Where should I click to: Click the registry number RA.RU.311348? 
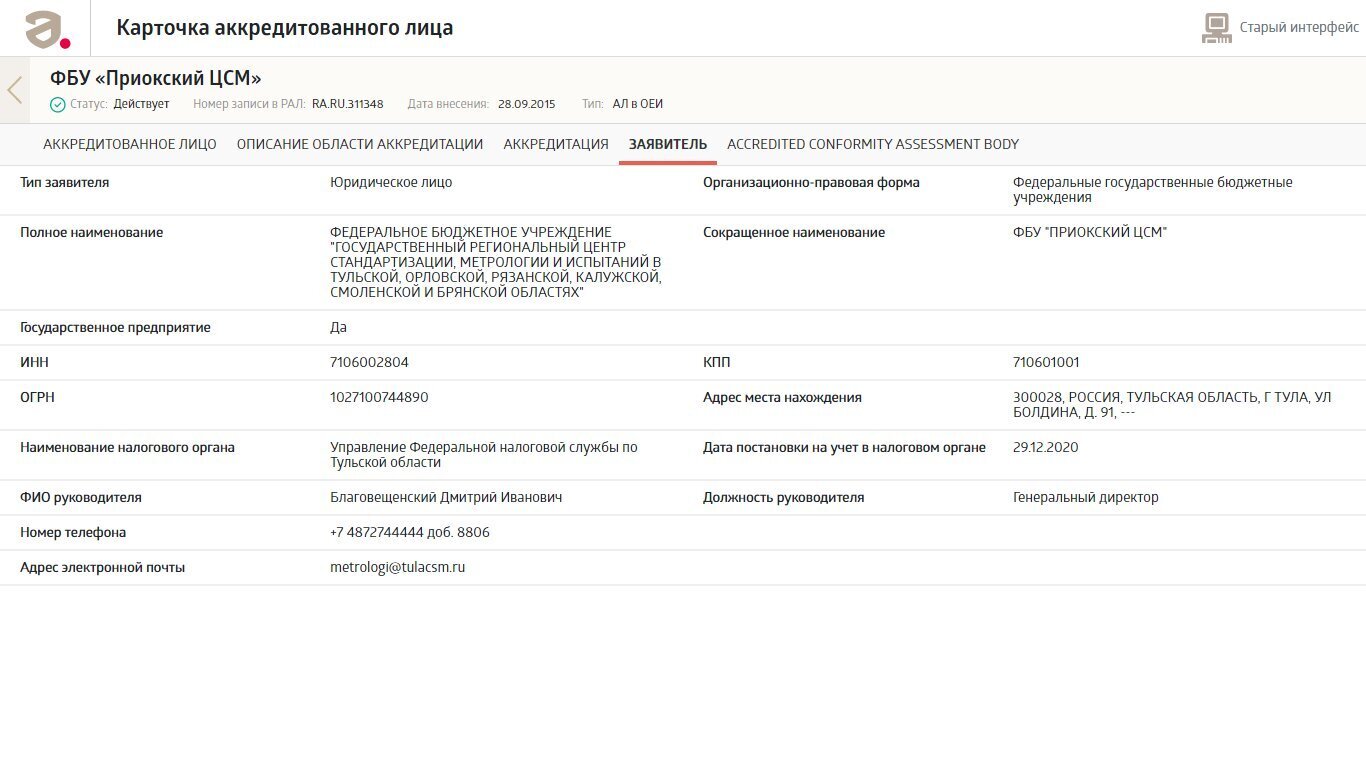[x=347, y=104]
